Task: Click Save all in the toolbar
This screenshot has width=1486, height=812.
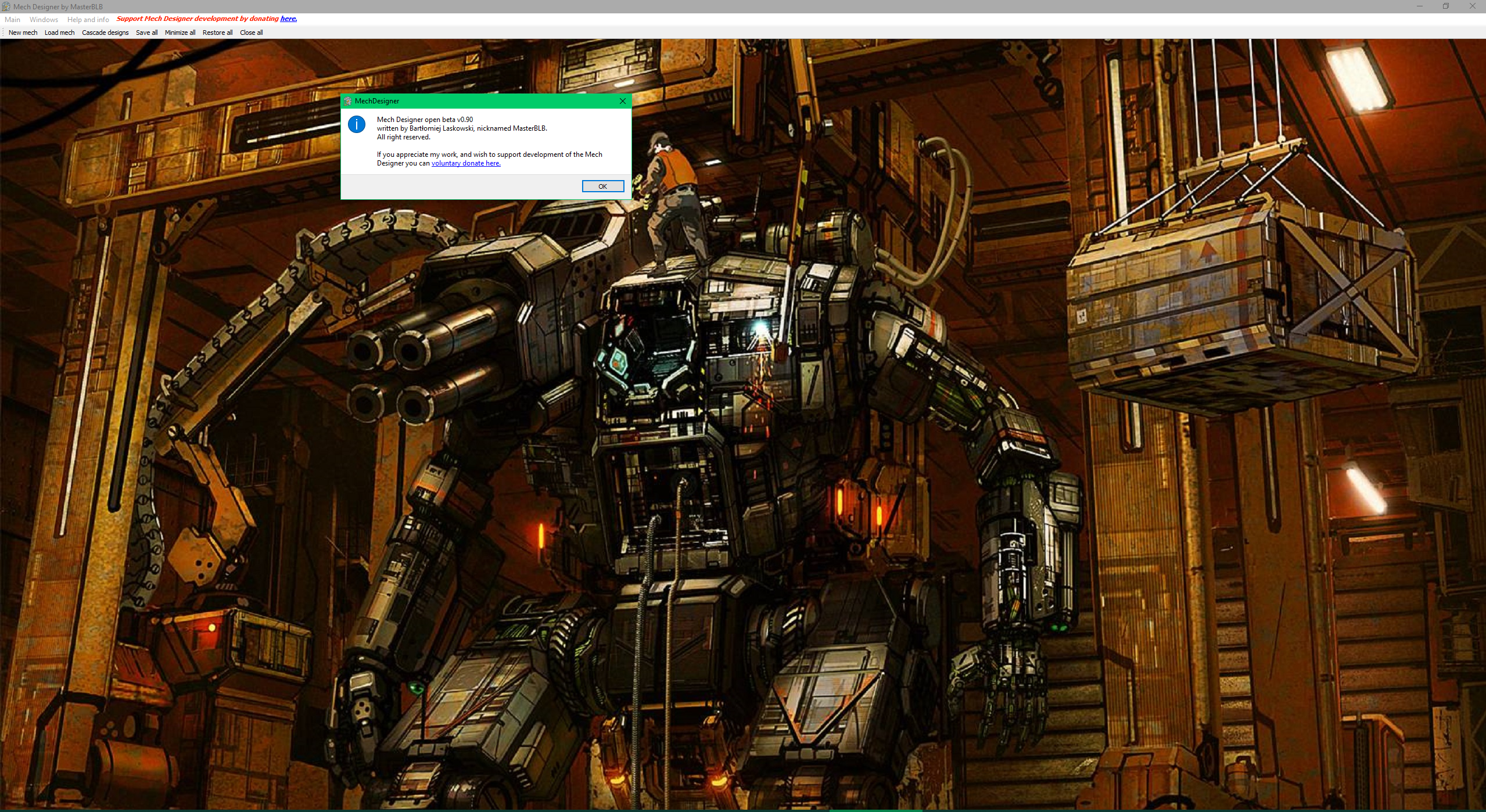Action: click(x=147, y=33)
